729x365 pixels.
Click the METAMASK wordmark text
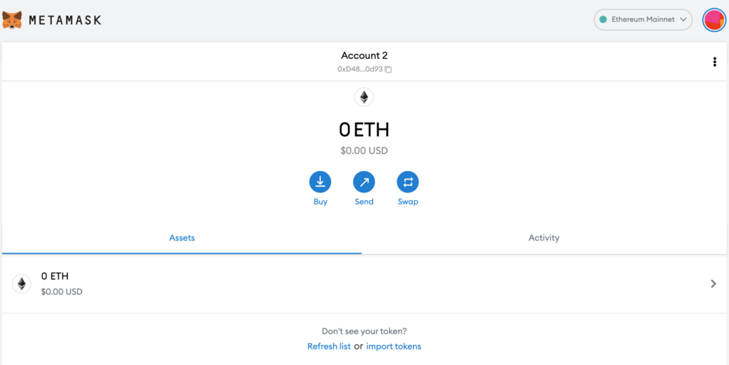pos(65,20)
